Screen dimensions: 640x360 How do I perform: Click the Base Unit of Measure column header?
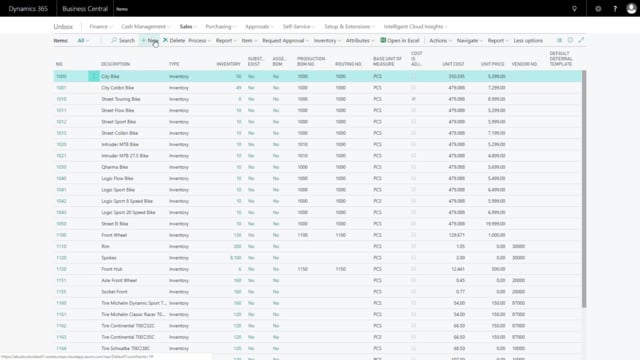point(387,61)
